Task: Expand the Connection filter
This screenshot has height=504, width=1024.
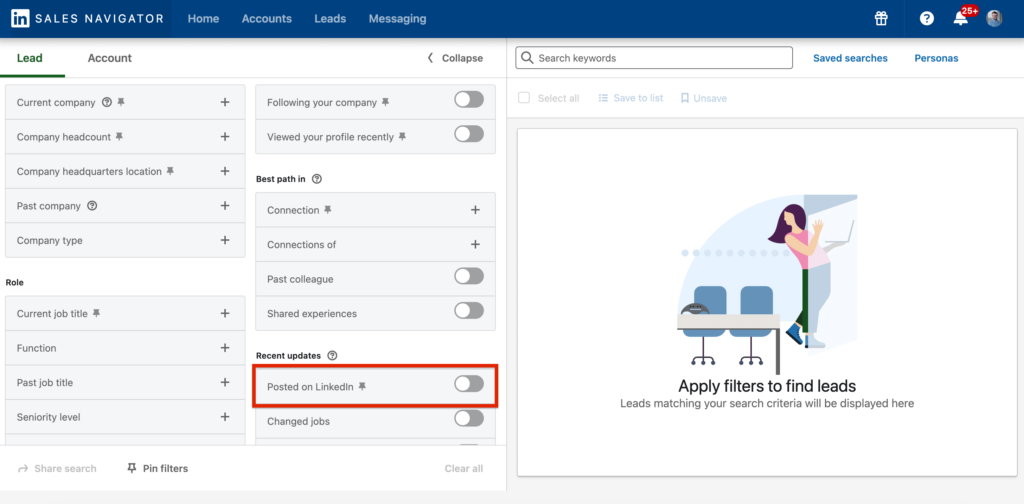Action: coord(475,211)
